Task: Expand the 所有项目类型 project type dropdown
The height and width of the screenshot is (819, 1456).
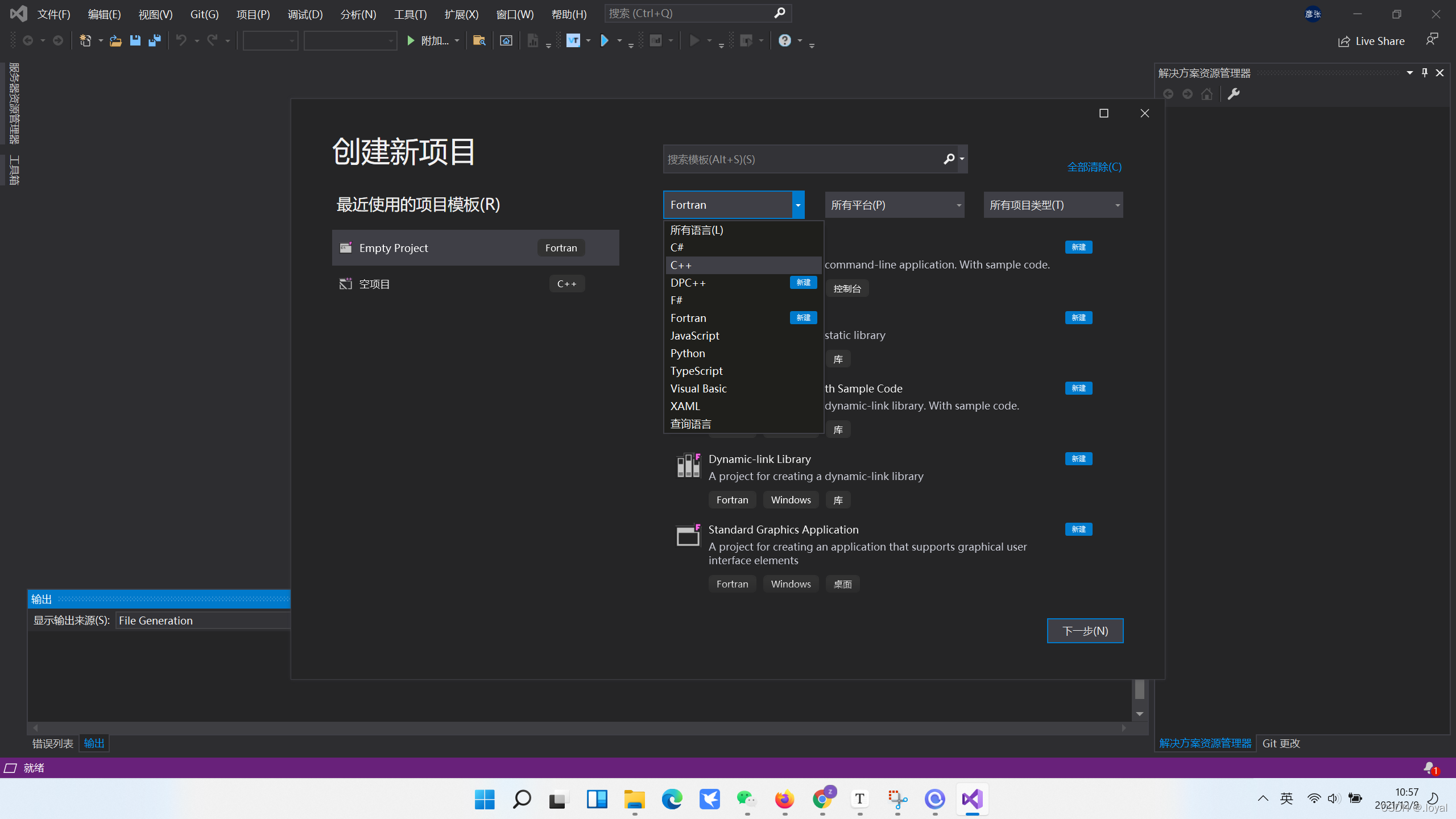Action: (x=1053, y=205)
